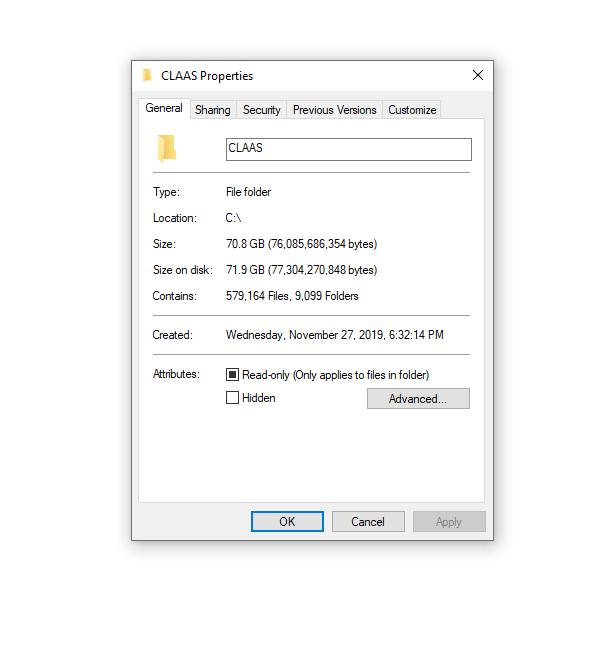Click the Cancel button

tap(368, 521)
